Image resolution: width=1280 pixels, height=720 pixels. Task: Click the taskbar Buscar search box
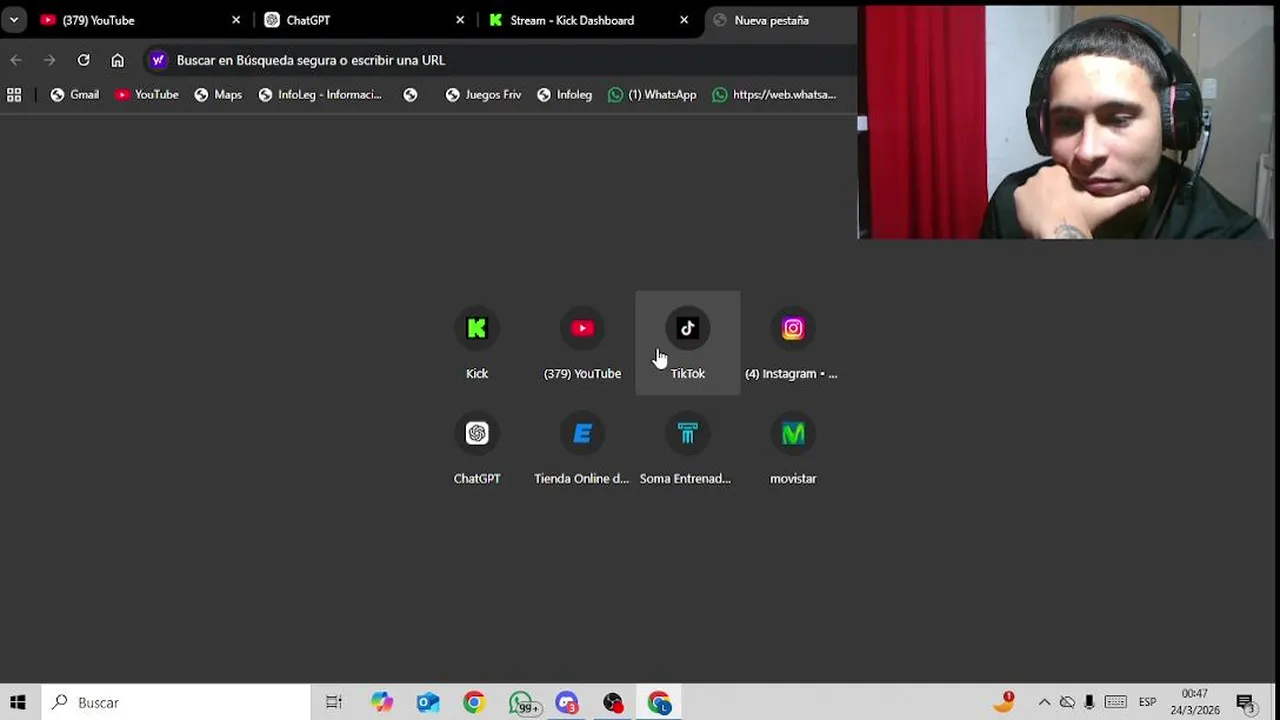(x=176, y=703)
